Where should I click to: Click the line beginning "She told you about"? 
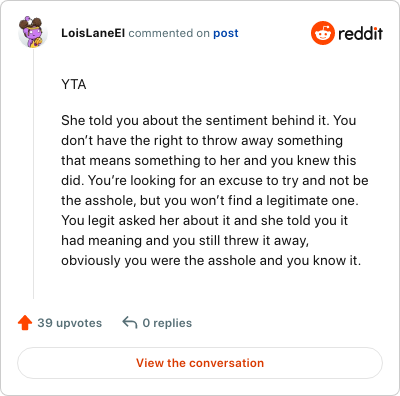pyautogui.click(x=209, y=120)
